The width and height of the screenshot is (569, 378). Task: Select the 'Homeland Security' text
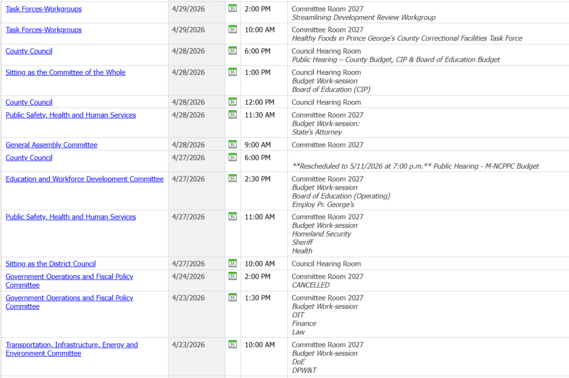[322, 234]
